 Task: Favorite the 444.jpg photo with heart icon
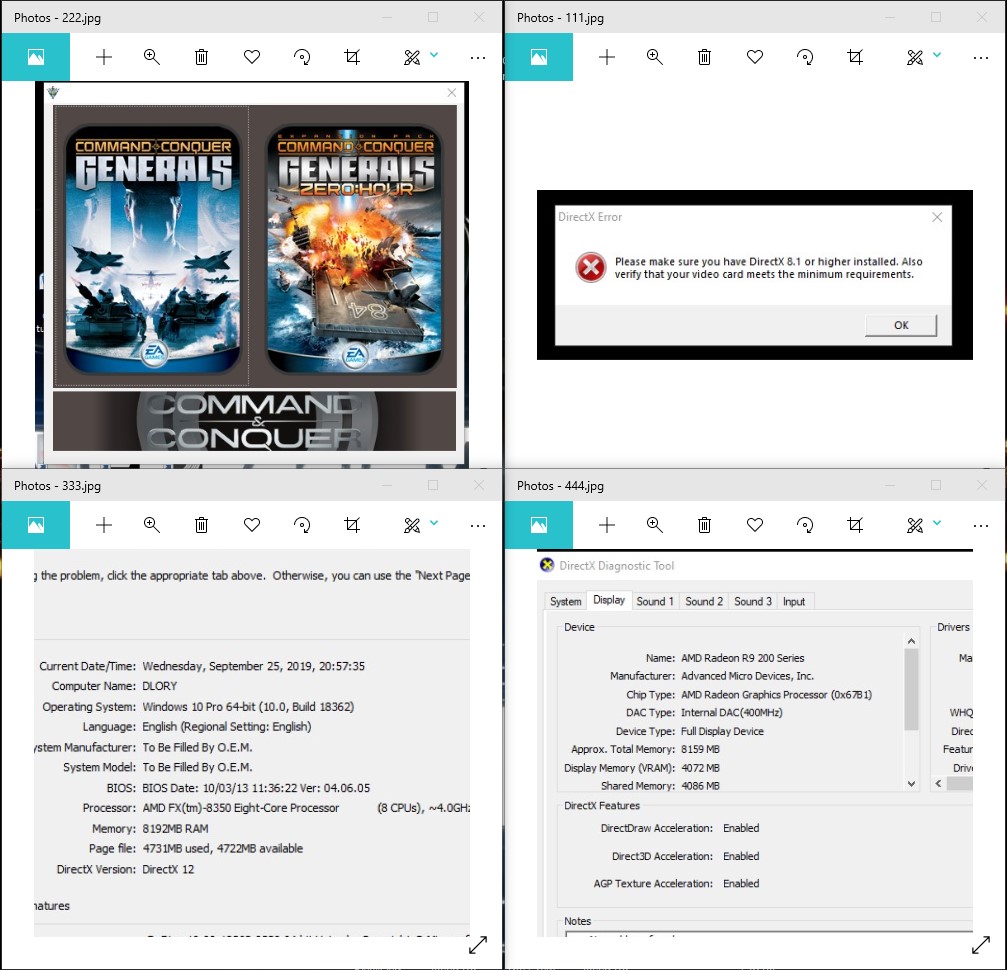pos(755,525)
